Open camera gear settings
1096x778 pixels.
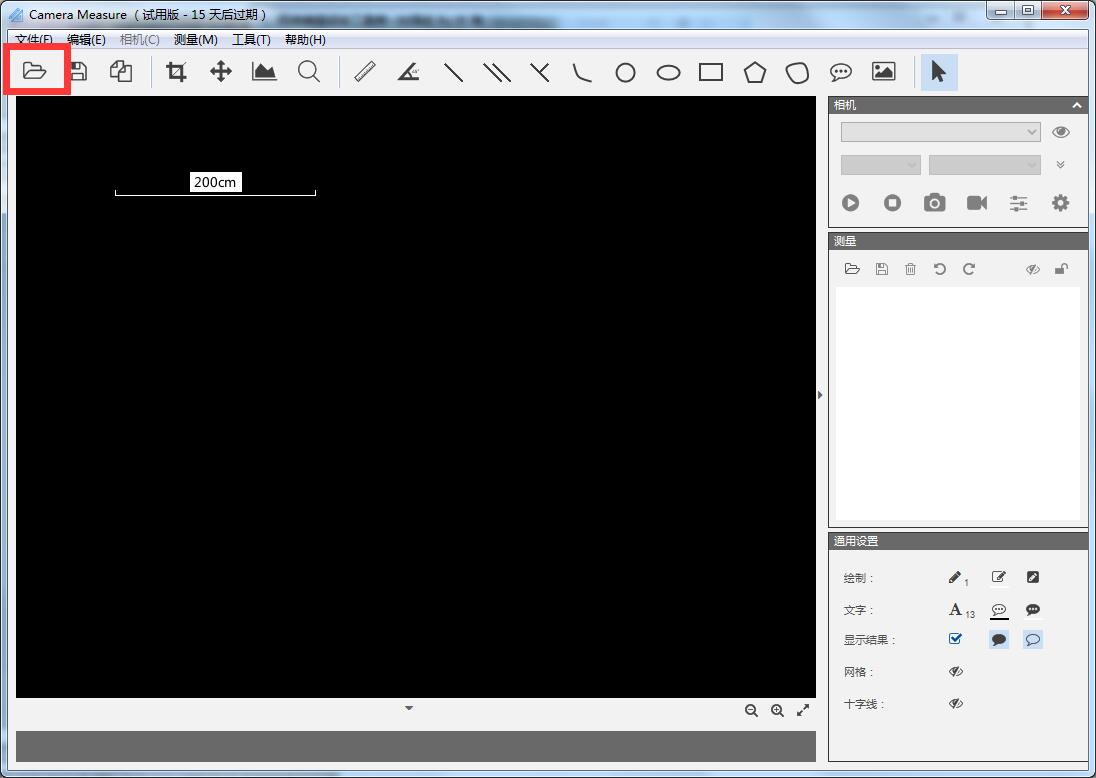click(1060, 203)
